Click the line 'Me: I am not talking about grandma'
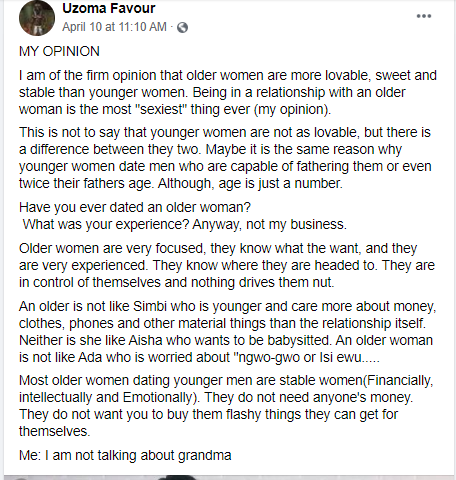456x480 pixels. [125, 455]
